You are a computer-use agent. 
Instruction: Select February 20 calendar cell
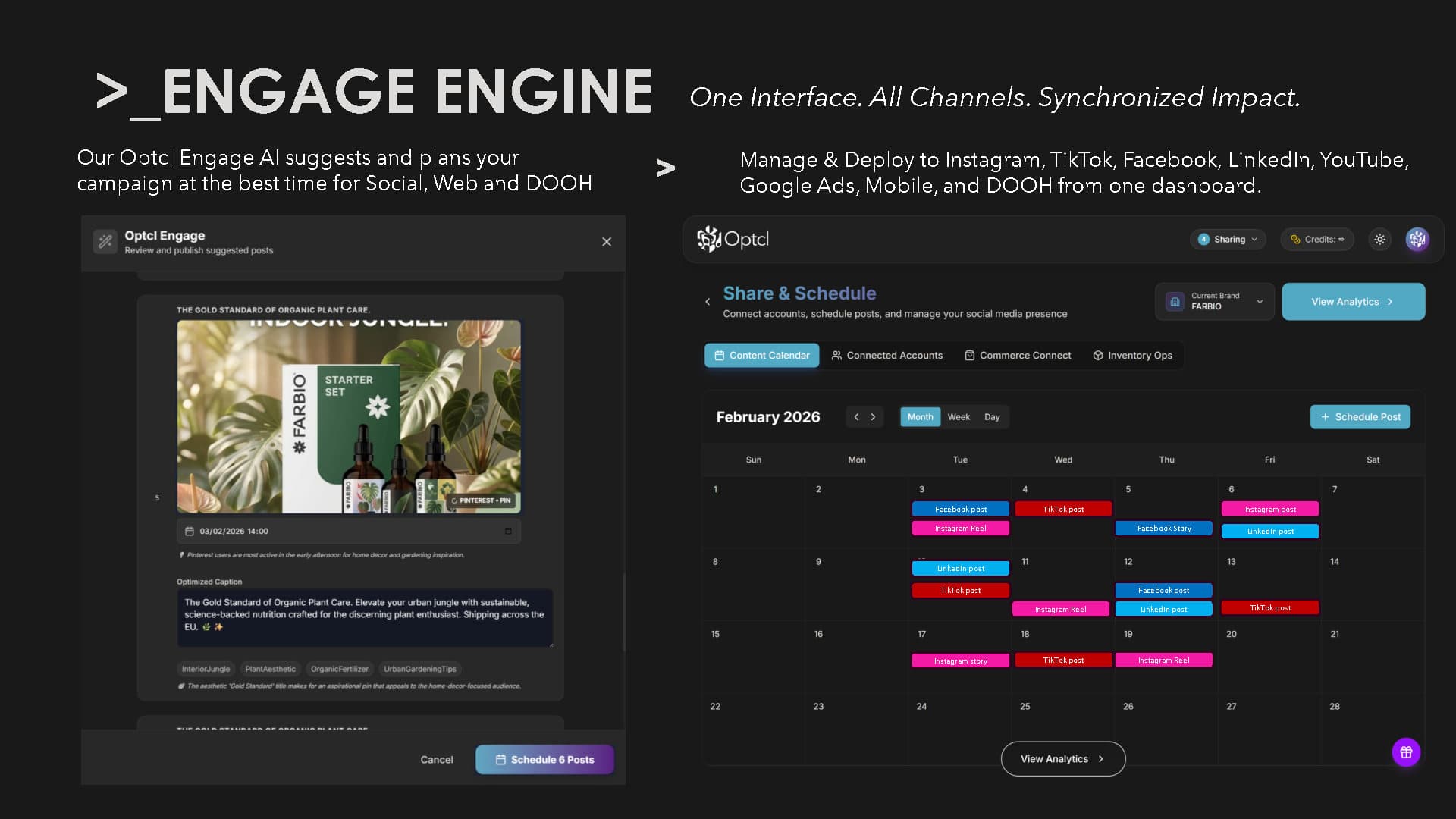(1269, 657)
